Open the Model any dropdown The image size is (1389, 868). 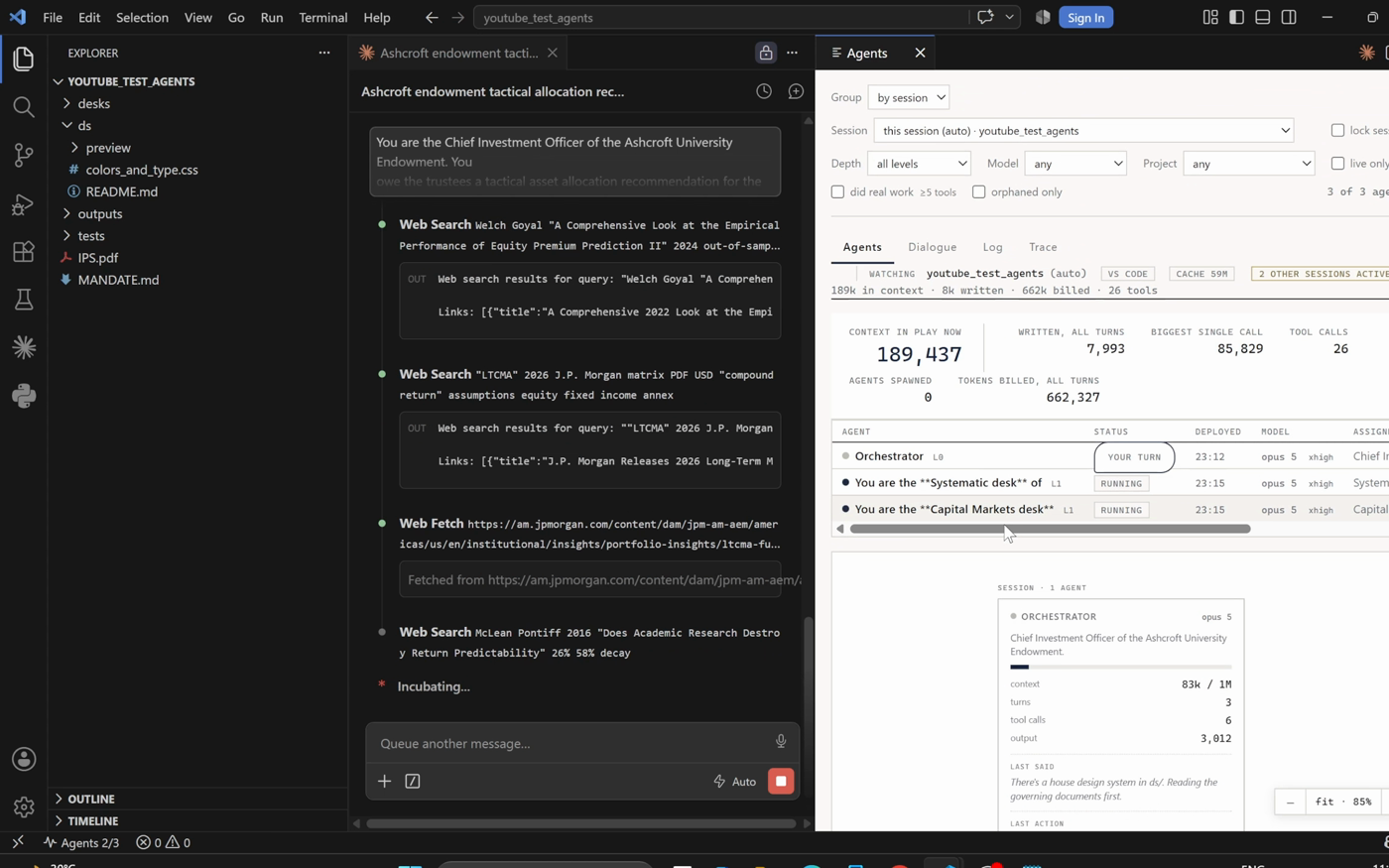(x=1074, y=163)
